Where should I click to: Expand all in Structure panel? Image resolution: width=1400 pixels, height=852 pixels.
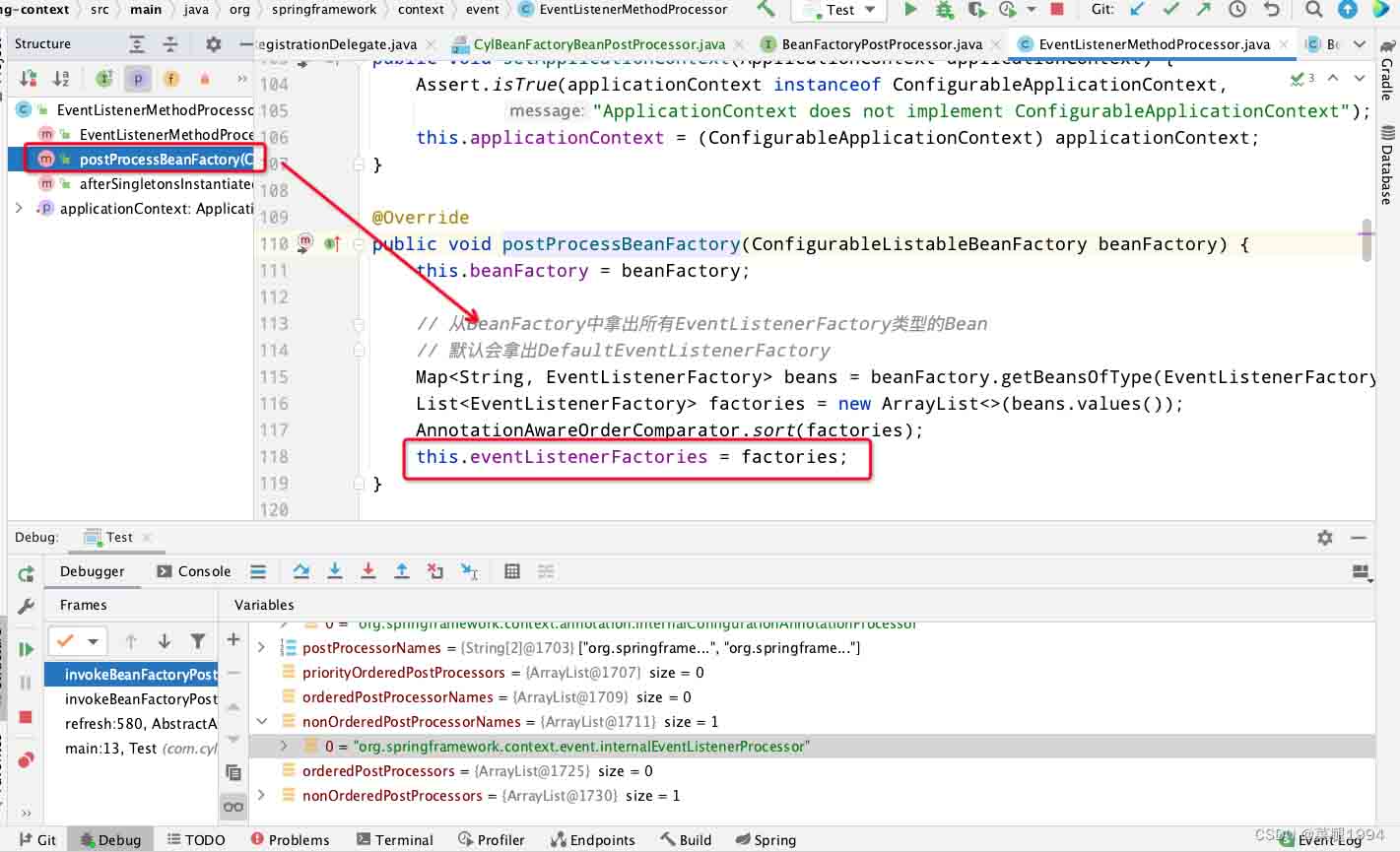137,44
